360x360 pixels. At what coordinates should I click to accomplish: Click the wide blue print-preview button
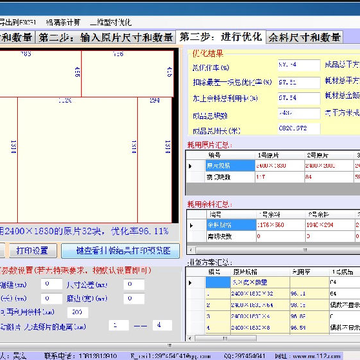point(120,251)
